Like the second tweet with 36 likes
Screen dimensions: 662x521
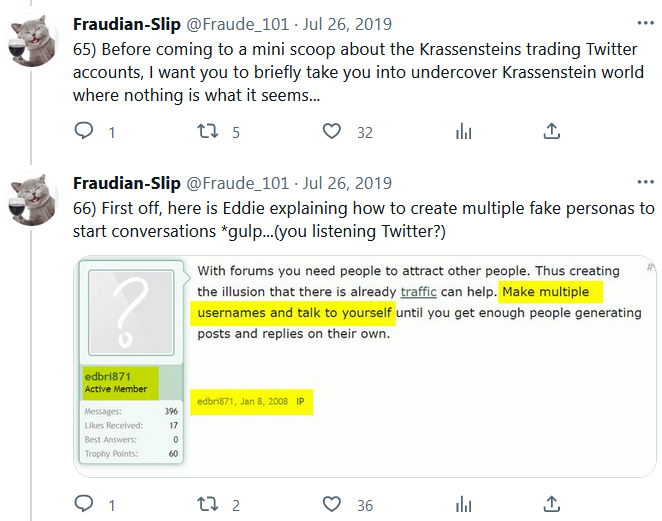[332, 504]
